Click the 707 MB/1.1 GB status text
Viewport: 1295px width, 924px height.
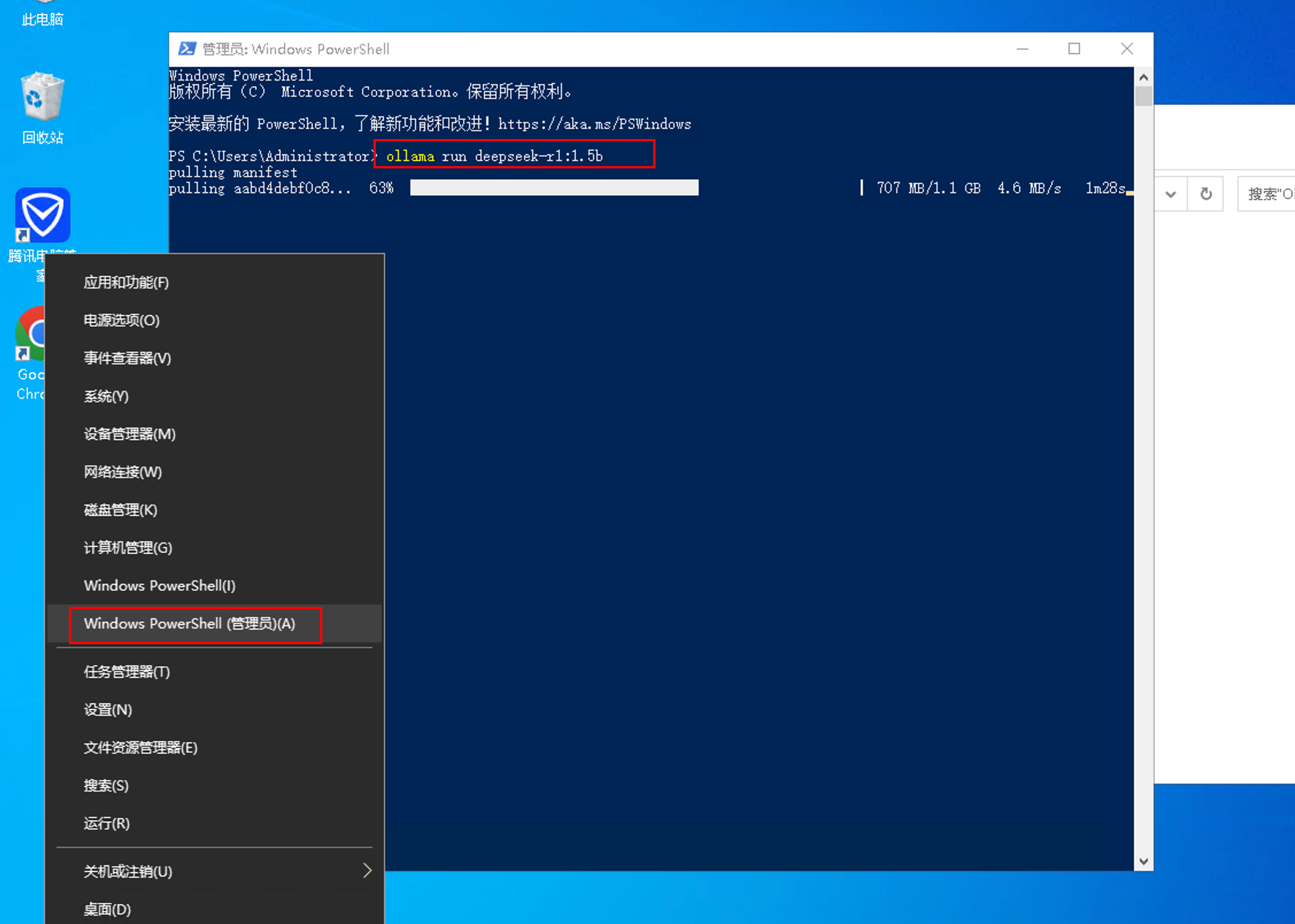tap(928, 188)
